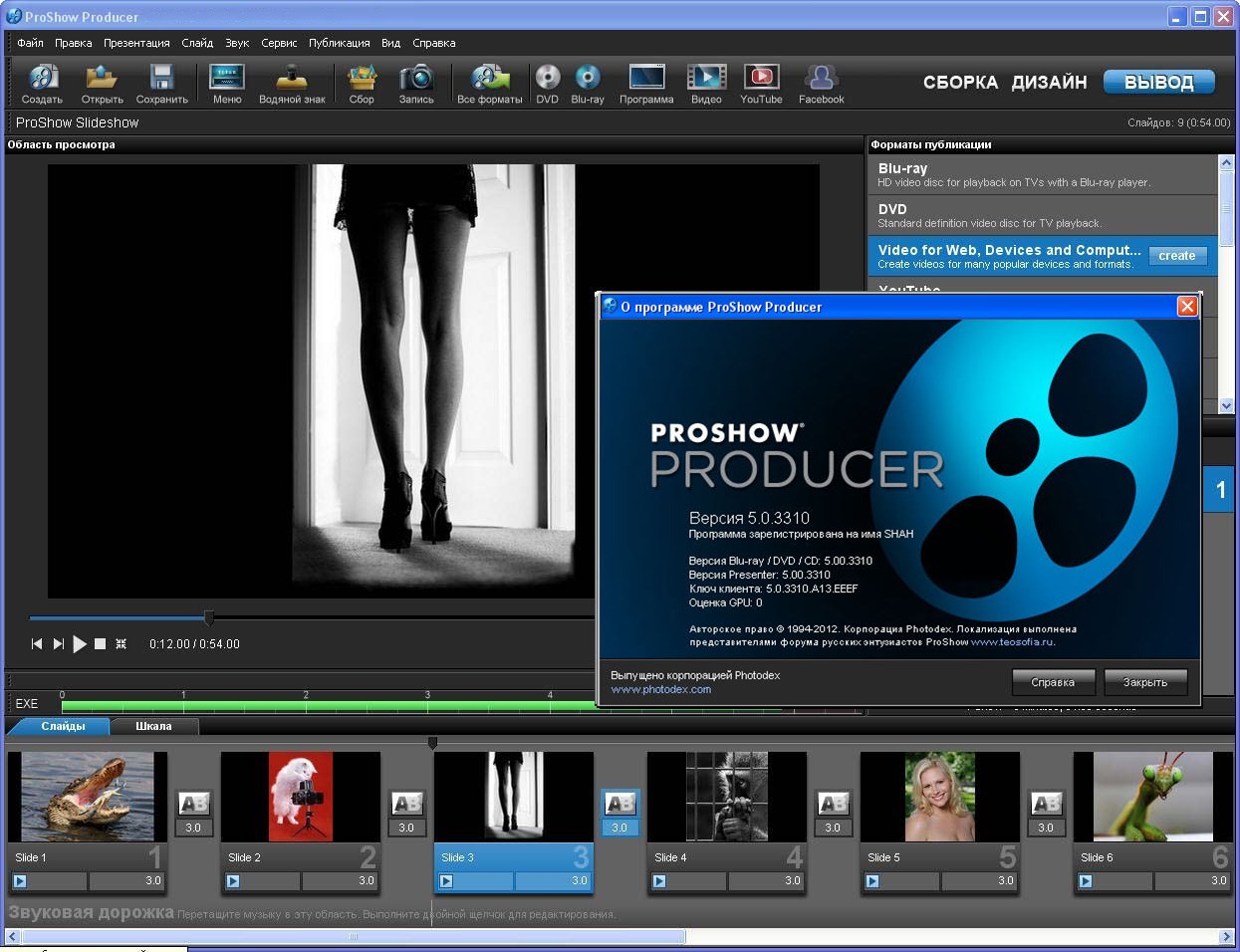Click the transition icon after Slide 2

click(x=406, y=804)
